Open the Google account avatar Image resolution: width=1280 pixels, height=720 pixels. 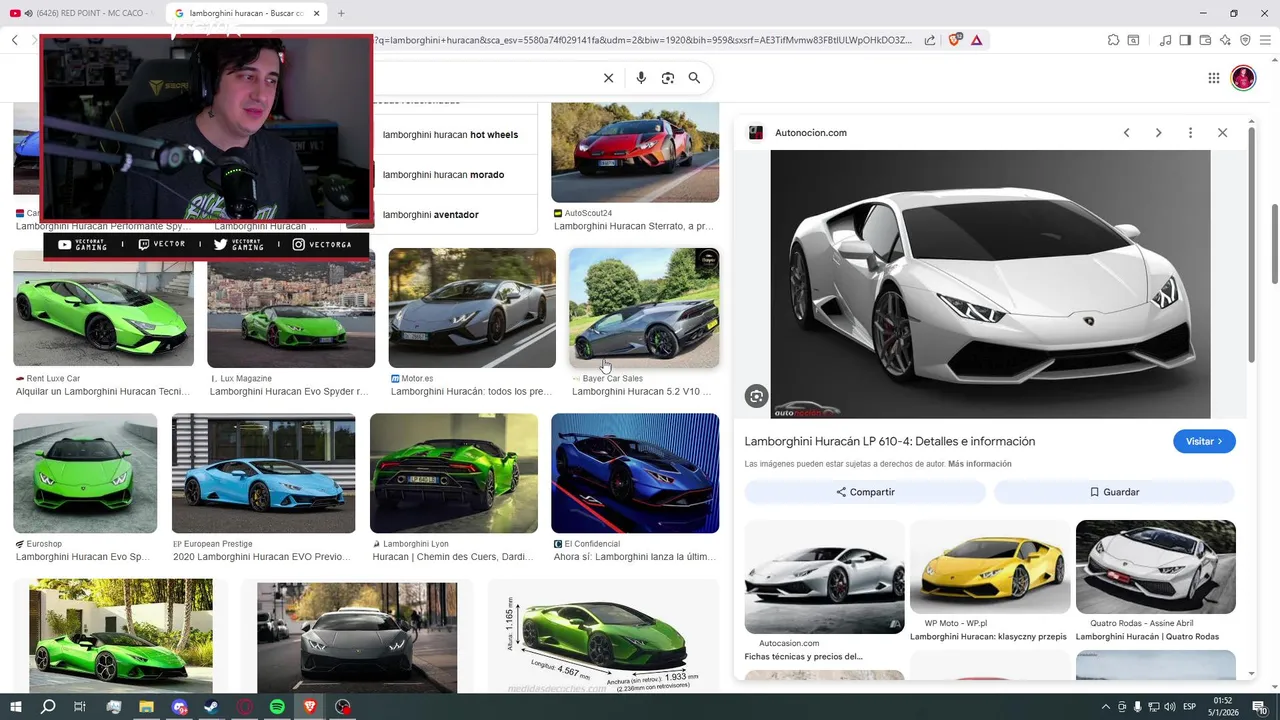1243,78
